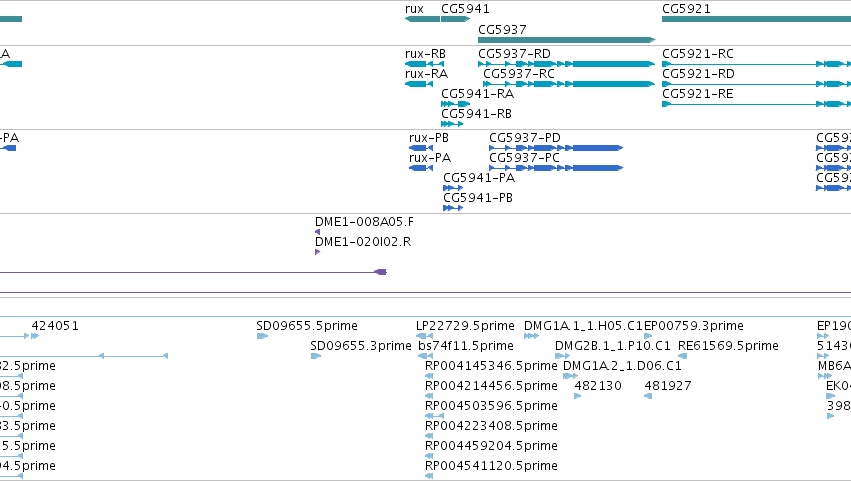Click the 481927 feature label
Image resolution: width=851 pixels, height=481 pixels.
click(x=668, y=386)
